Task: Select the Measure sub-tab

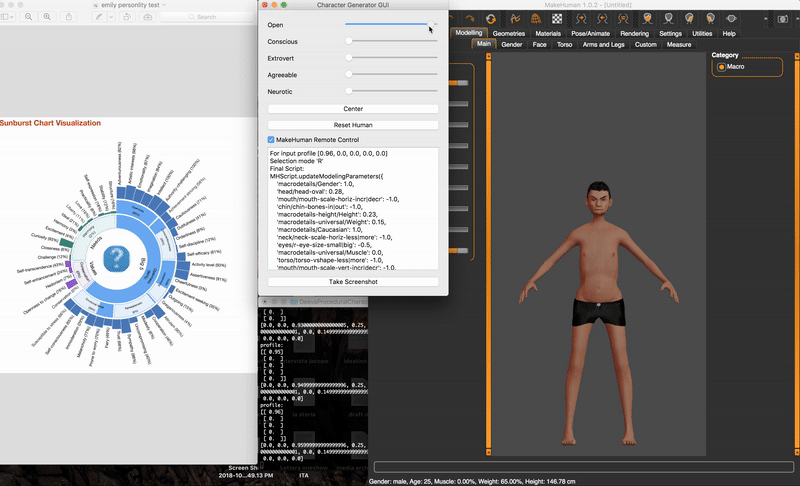Action: pyautogui.click(x=679, y=44)
